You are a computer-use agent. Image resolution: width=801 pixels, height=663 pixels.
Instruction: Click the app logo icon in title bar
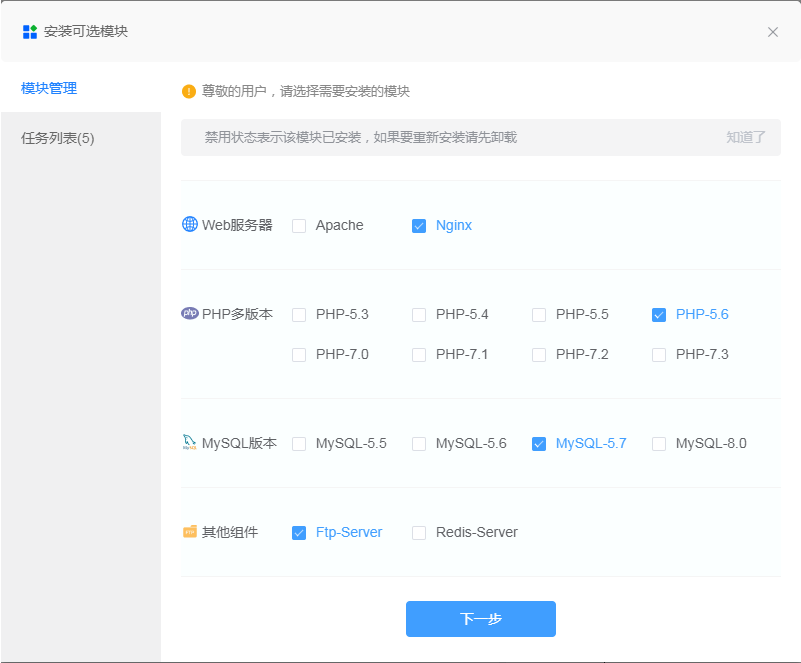(30, 32)
